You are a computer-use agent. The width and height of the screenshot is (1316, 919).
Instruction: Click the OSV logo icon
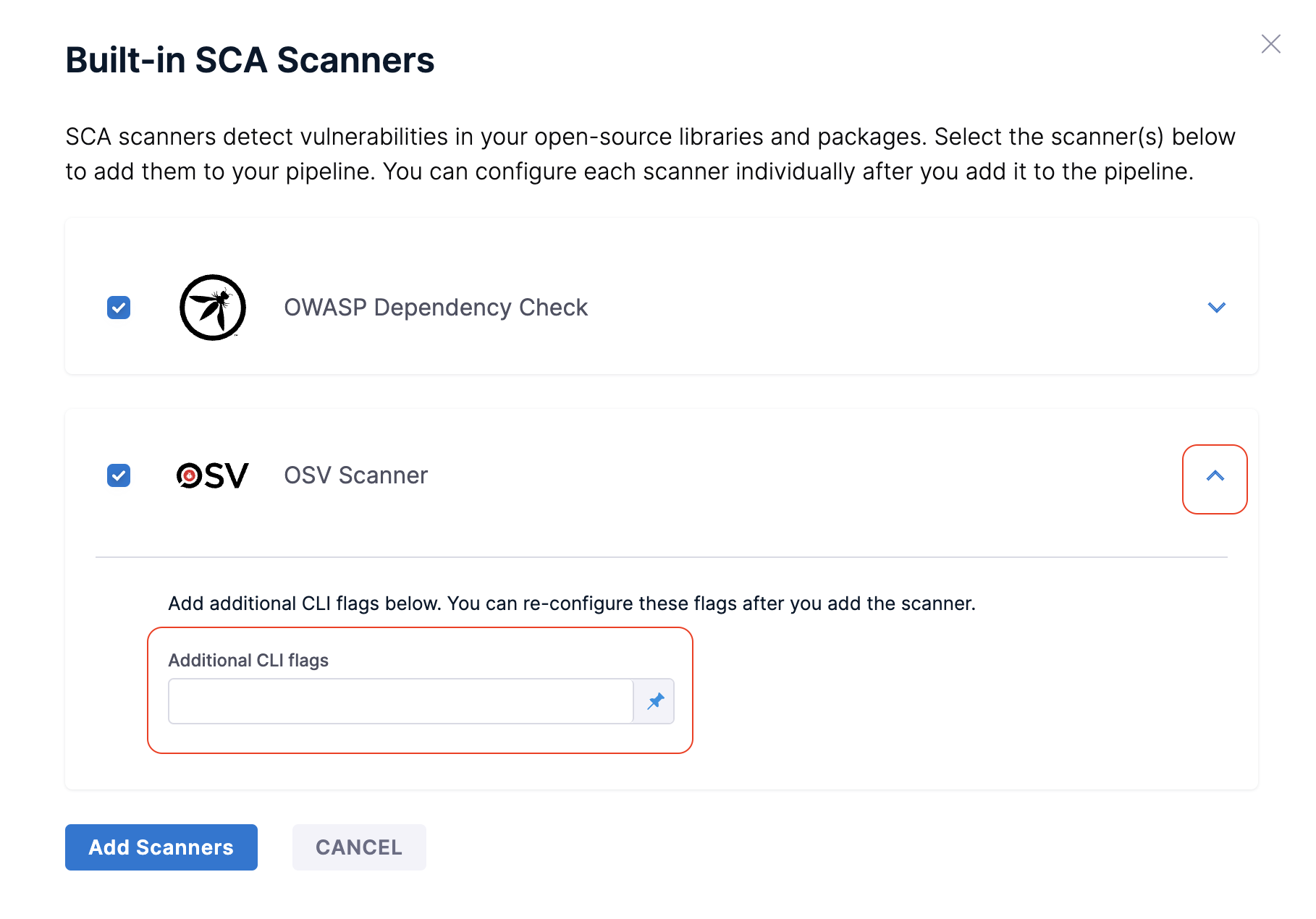pyautogui.click(x=213, y=475)
